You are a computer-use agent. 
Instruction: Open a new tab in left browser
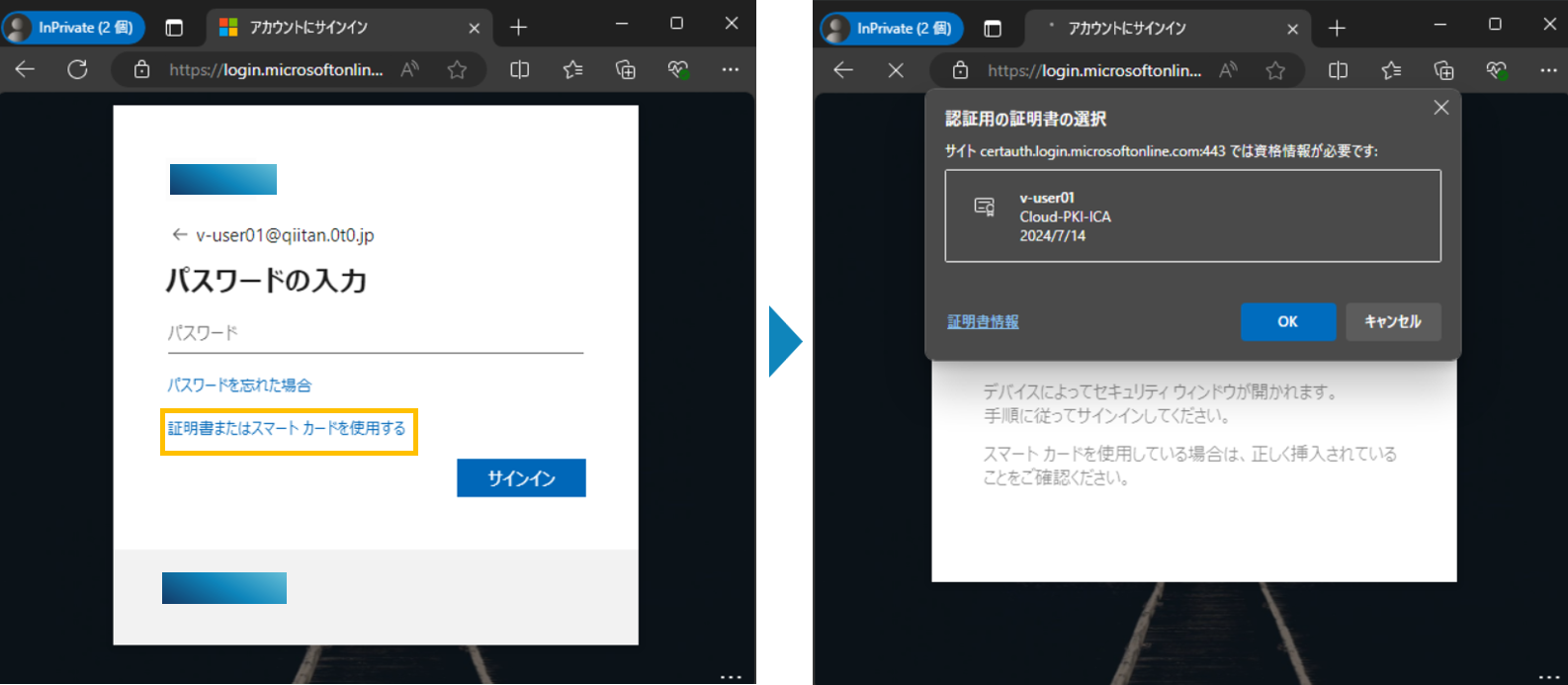[518, 28]
